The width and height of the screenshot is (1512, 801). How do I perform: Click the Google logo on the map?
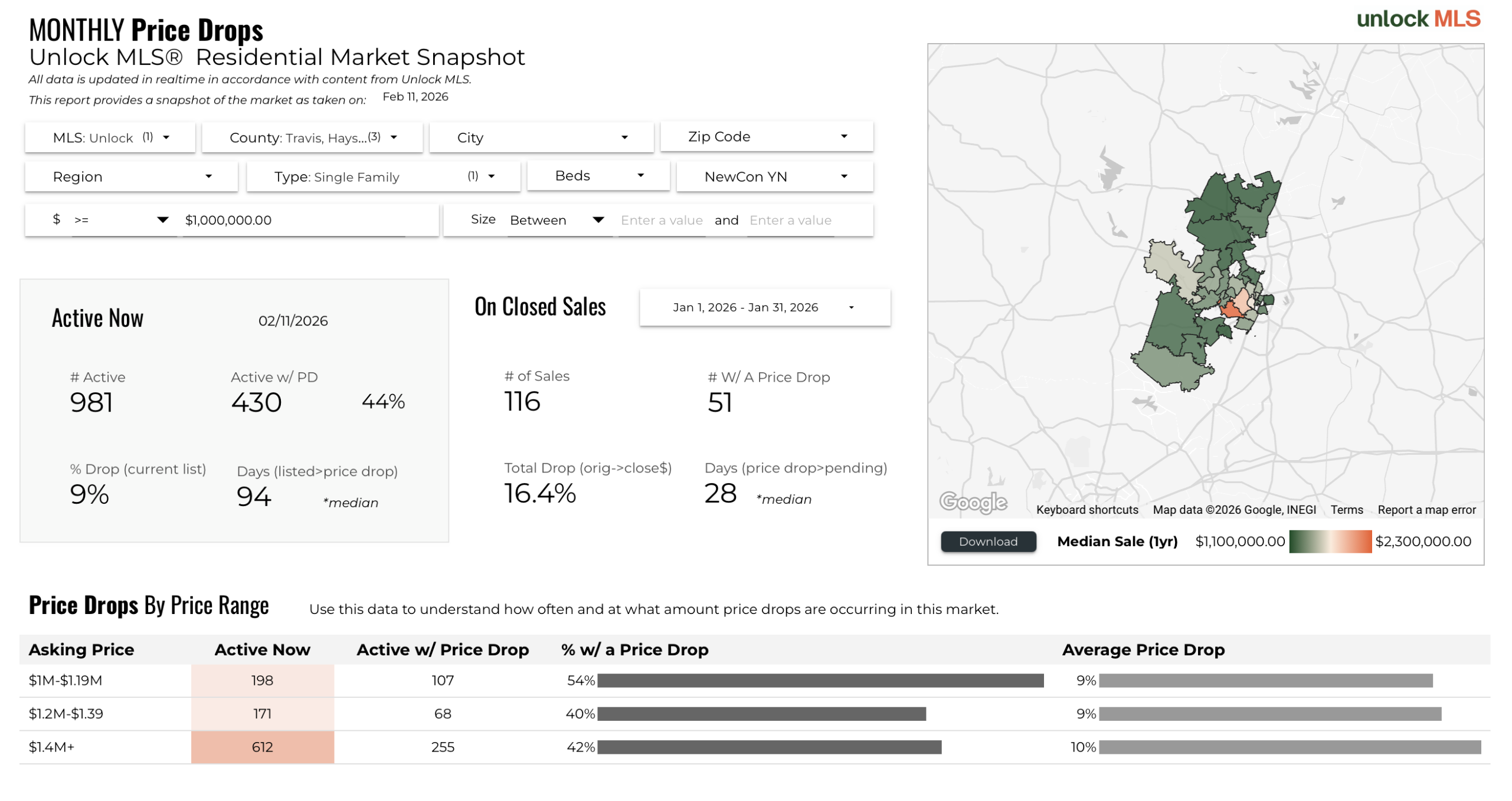click(973, 502)
